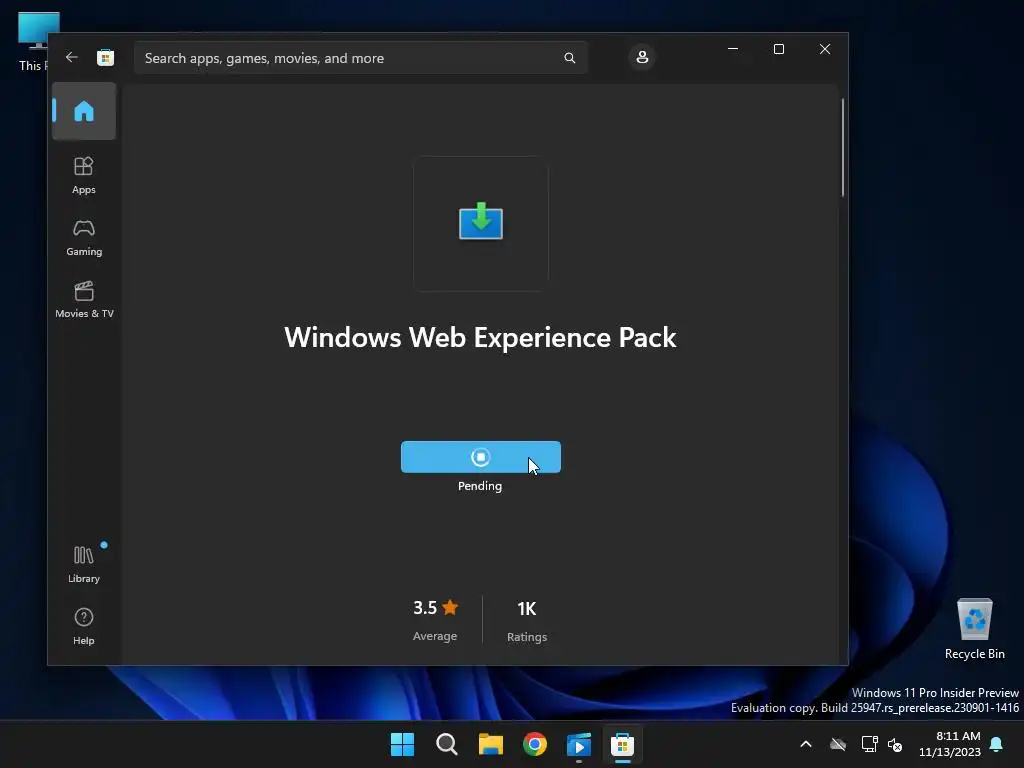Open taskbar Search
This screenshot has height=768, width=1024.
(447, 744)
